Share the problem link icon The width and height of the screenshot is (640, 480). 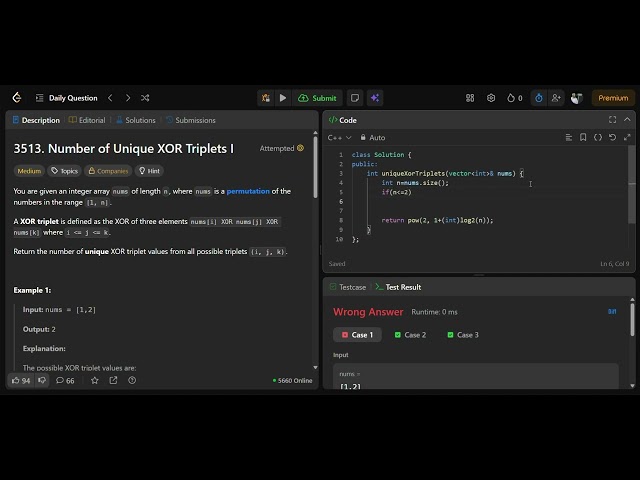point(113,380)
